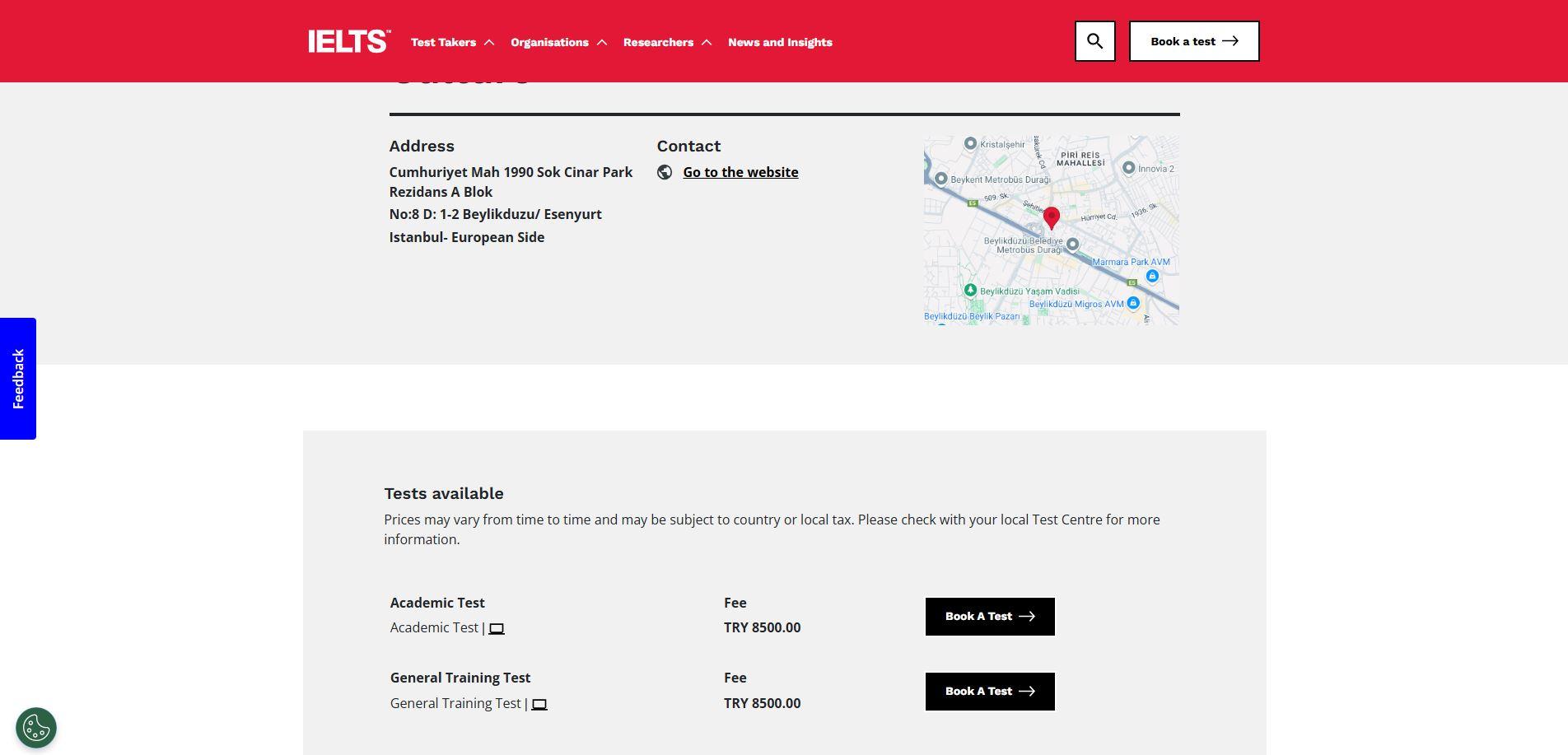Click the No:8 D: 1-2 Beylikduzu/ Esenyurt line
Screen dimensions: 1568x755
[x=496, y=214]
